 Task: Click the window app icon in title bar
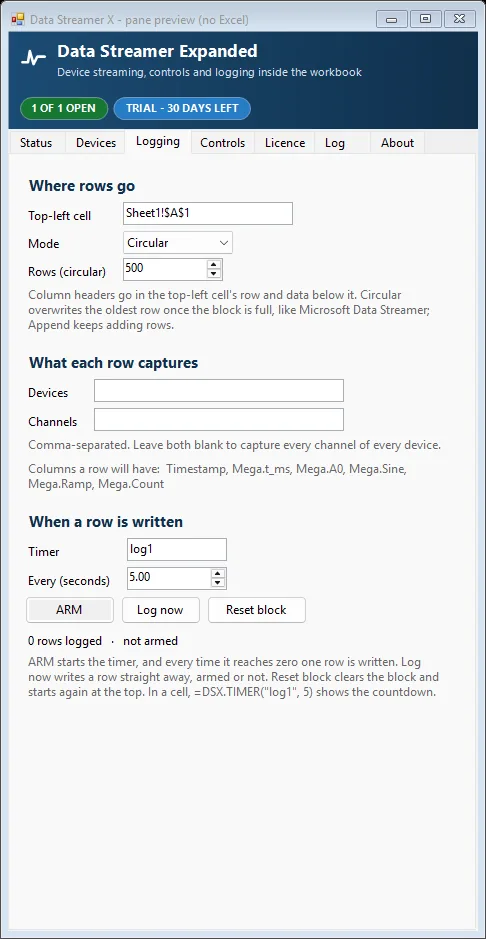click(x=18, y=19)
